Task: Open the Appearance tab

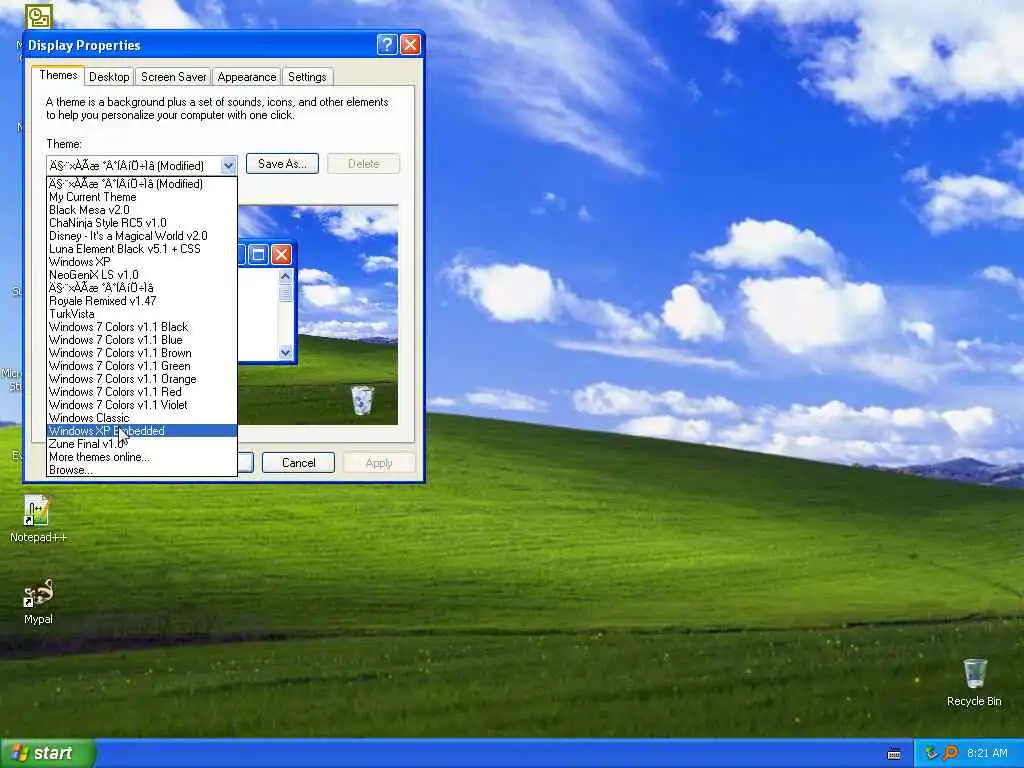Action: (247, 76)
